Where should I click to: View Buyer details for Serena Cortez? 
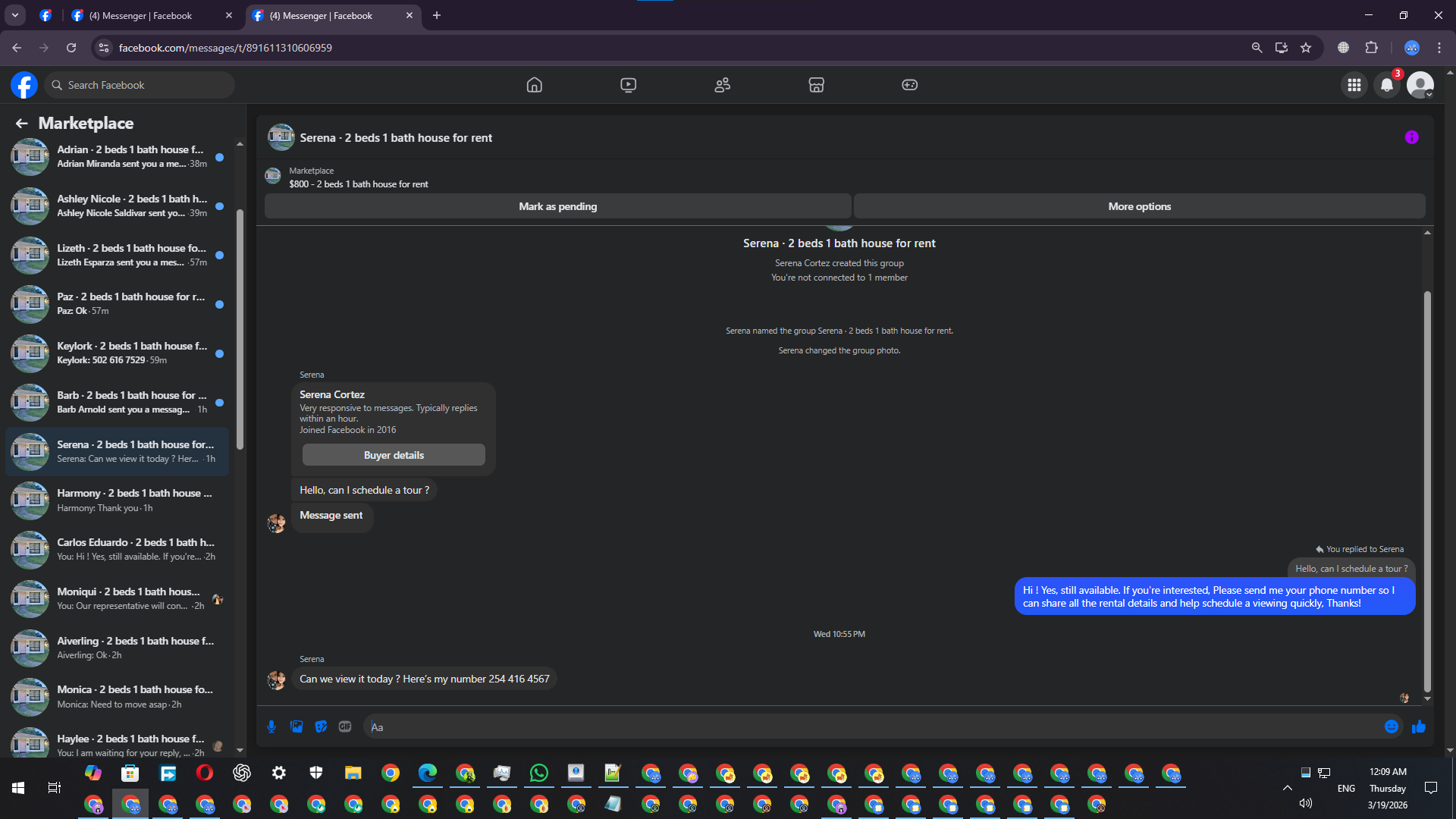[394, 455]
